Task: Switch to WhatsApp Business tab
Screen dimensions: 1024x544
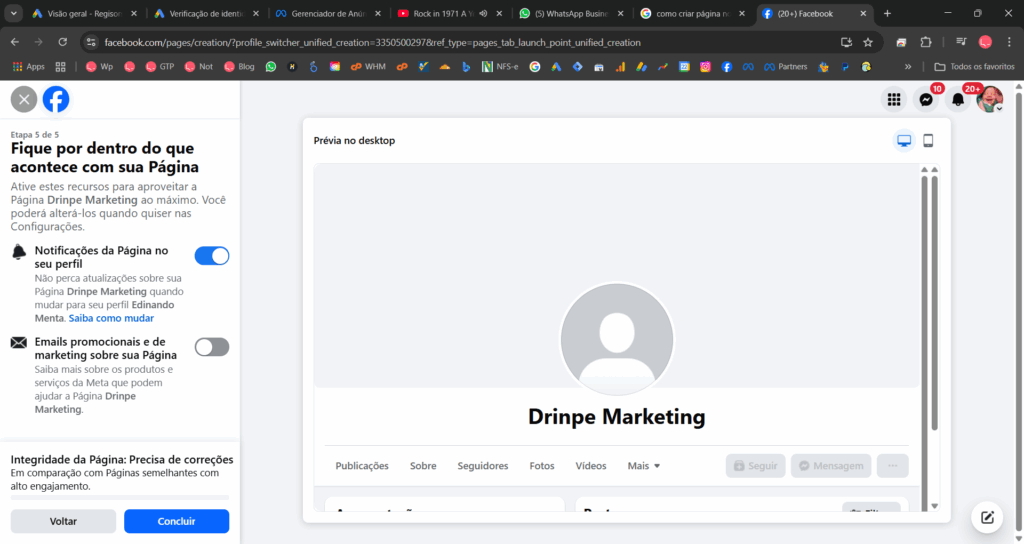Action: tap(571, 13)
